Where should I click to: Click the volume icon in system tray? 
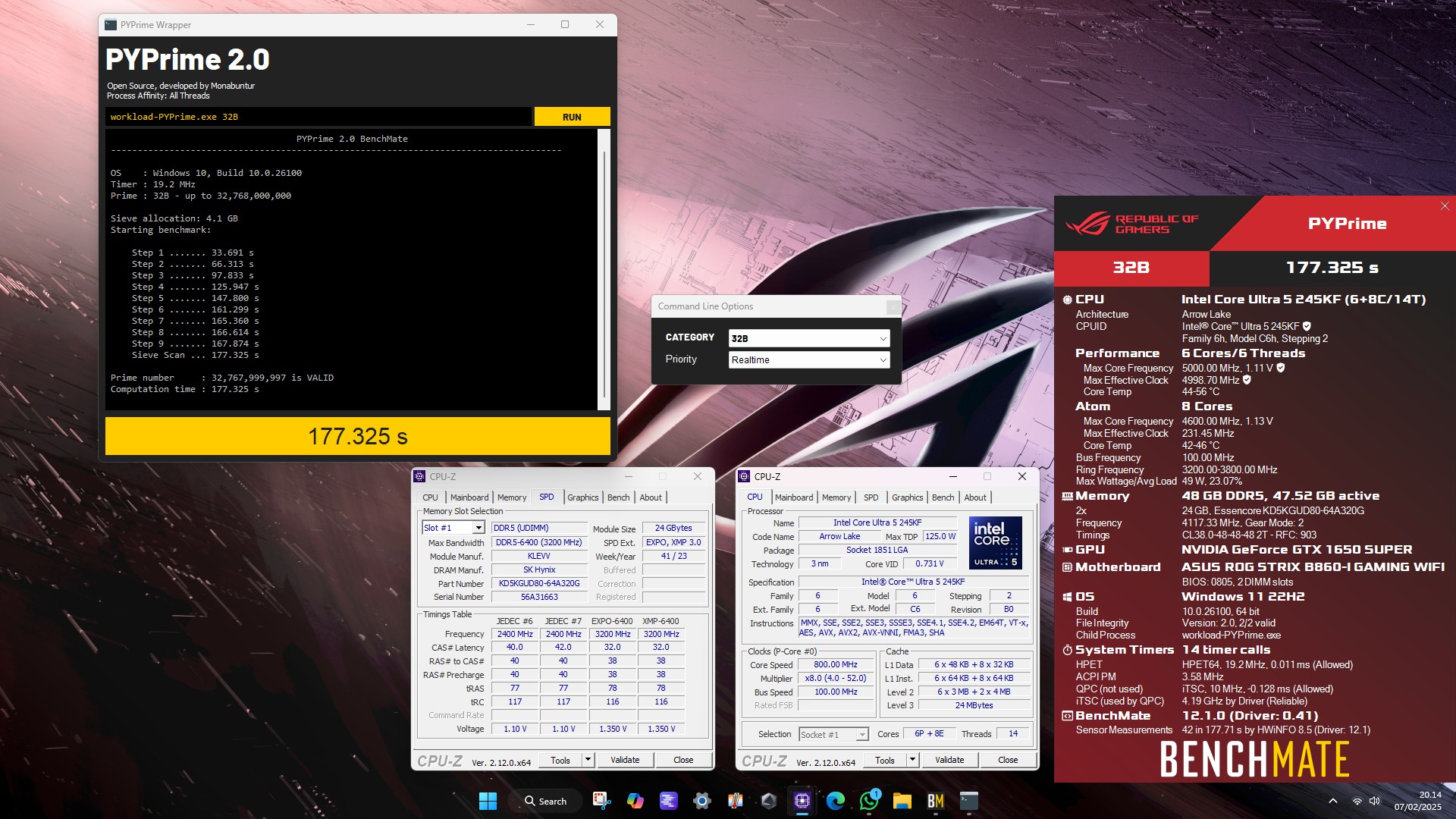point(1375,801)
